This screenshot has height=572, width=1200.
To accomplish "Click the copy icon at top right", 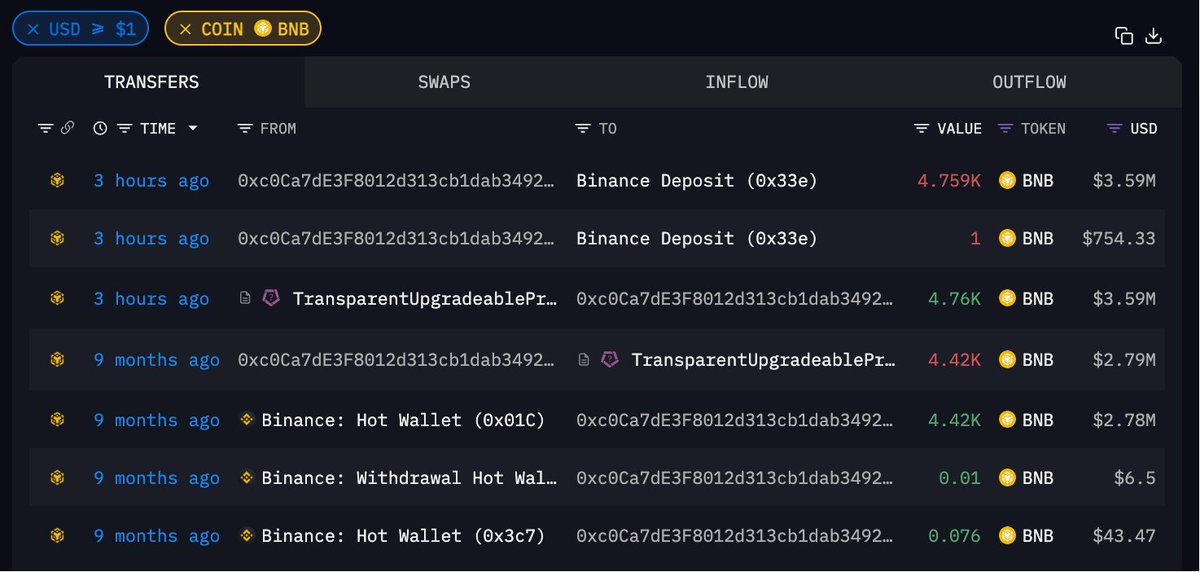I will (1124, 36).
